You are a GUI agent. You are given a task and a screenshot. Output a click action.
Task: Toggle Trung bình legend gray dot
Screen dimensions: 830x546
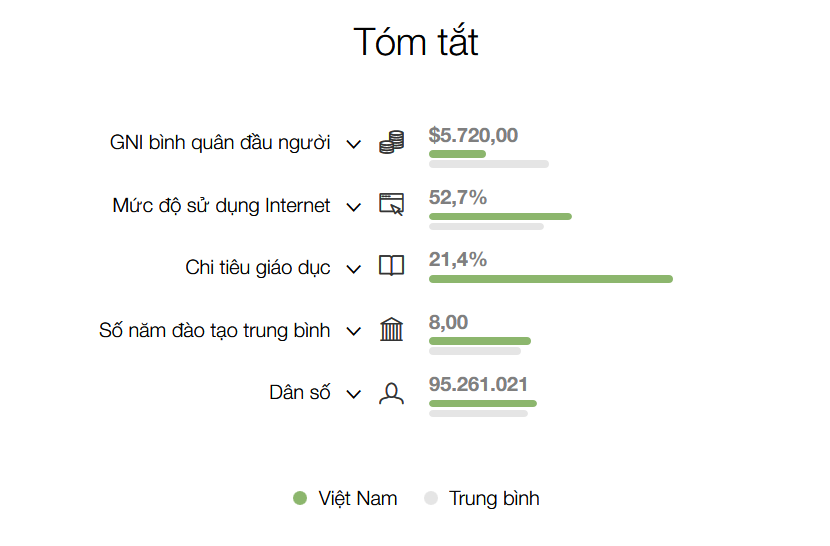click(431, 498)
